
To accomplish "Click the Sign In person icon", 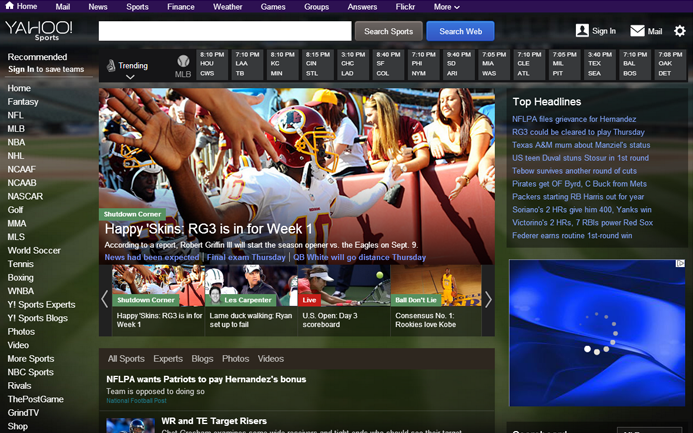I will (582, 30).
